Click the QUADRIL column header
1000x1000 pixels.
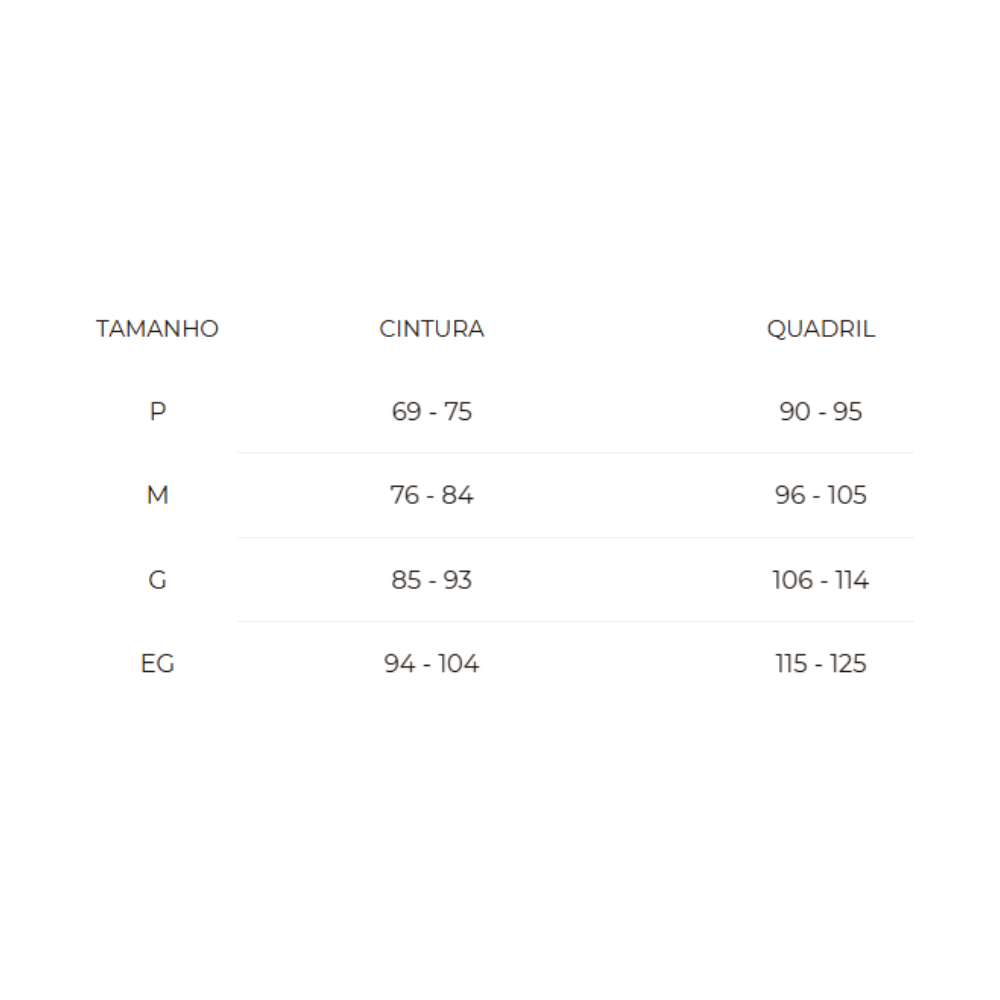coord(820,329)
